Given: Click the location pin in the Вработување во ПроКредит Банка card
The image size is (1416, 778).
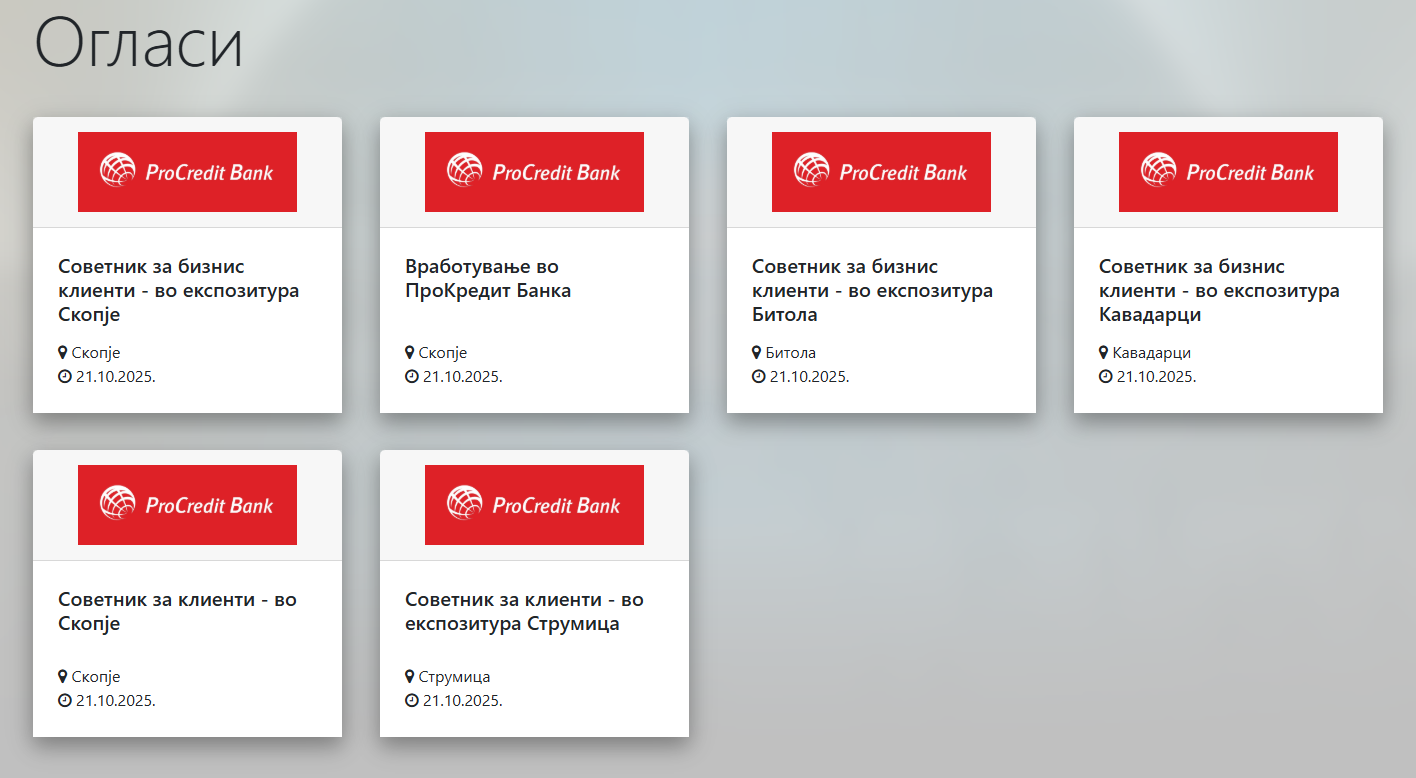Looking at the screenshot, I should (x=409, y=353).
